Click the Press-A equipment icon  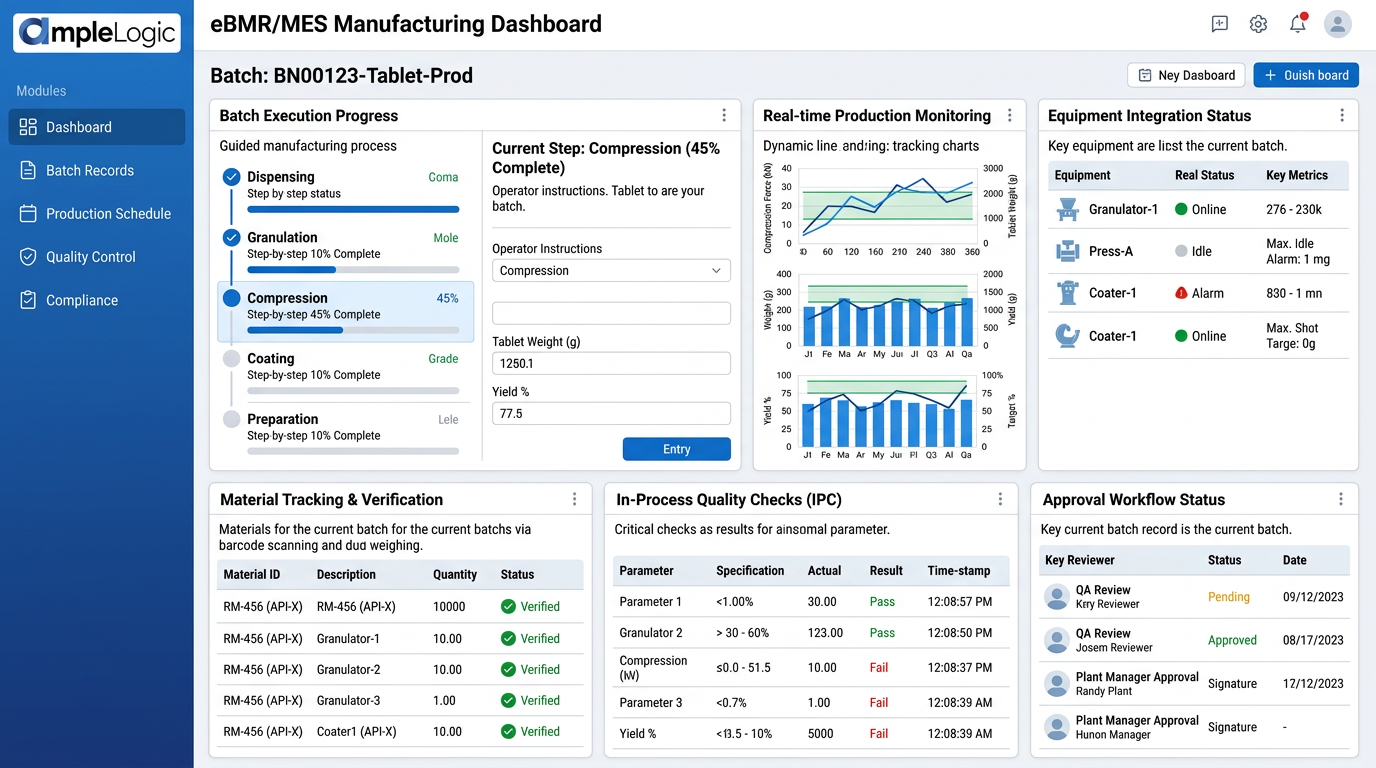(1067, 252)
